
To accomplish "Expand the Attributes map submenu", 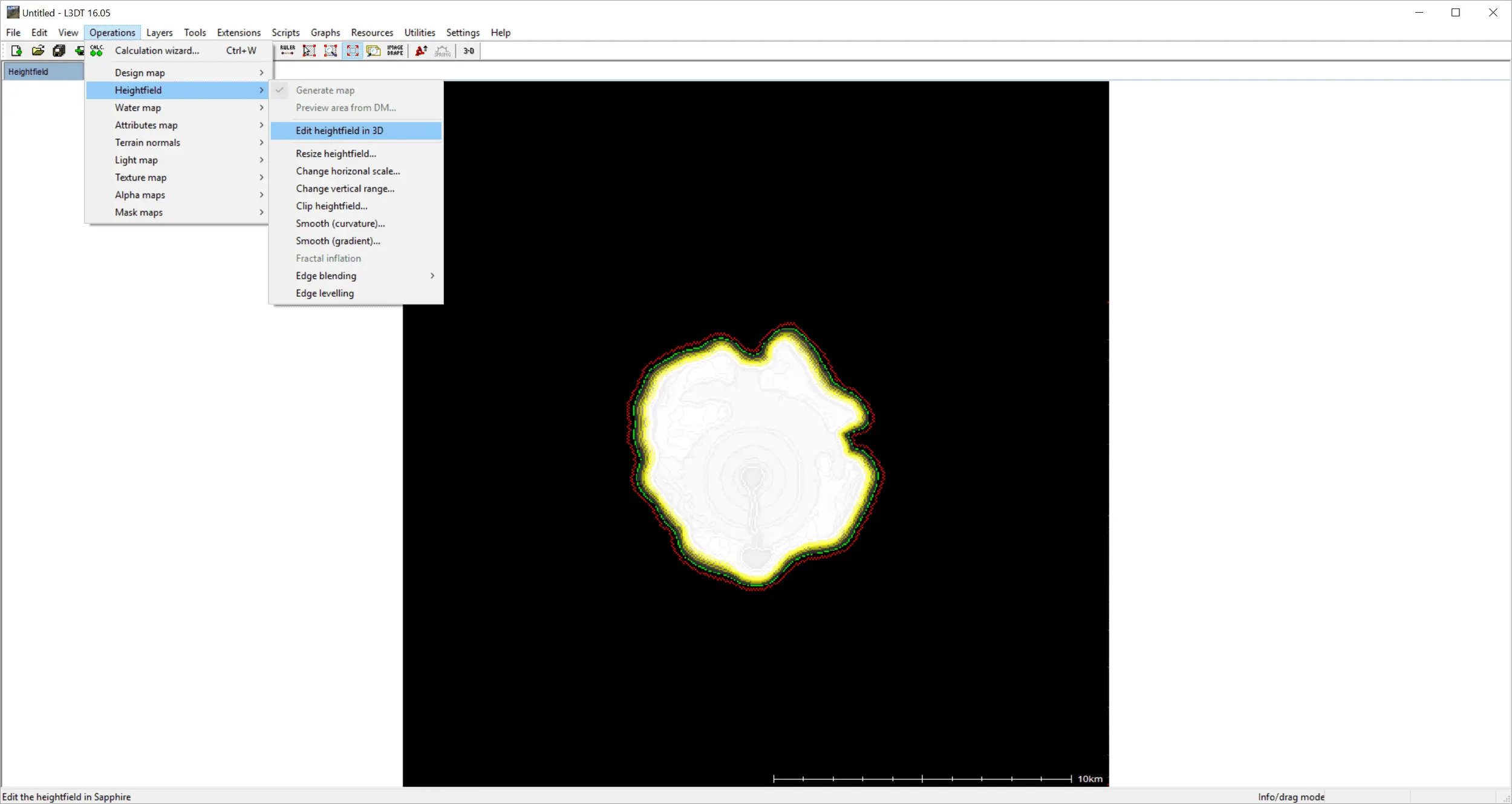I will tap(177, 125).
